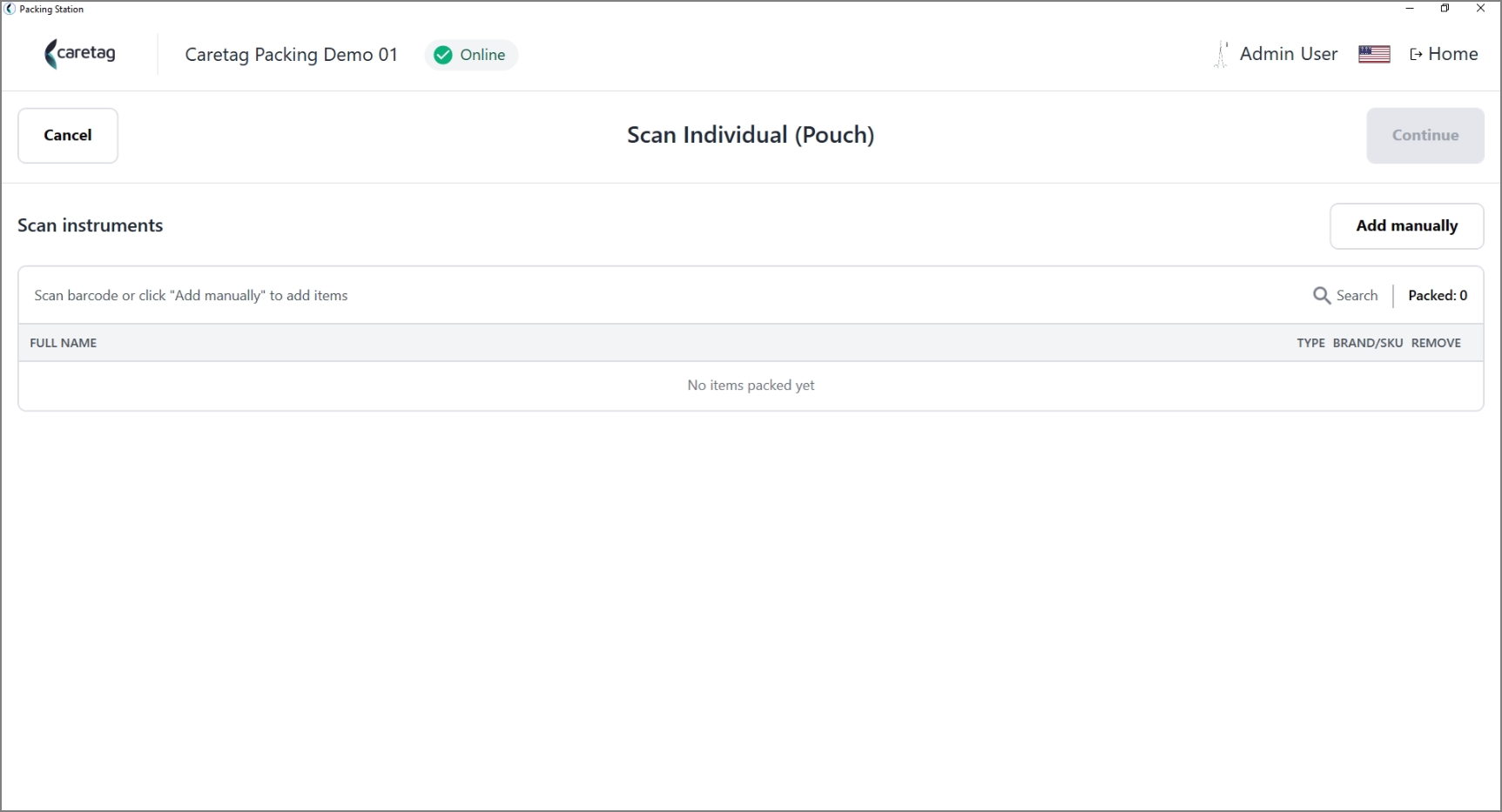Click the Packed: 0 counter
Image resolution: width=1502 pixels, height=812 pixels.
click(1438, 296)
